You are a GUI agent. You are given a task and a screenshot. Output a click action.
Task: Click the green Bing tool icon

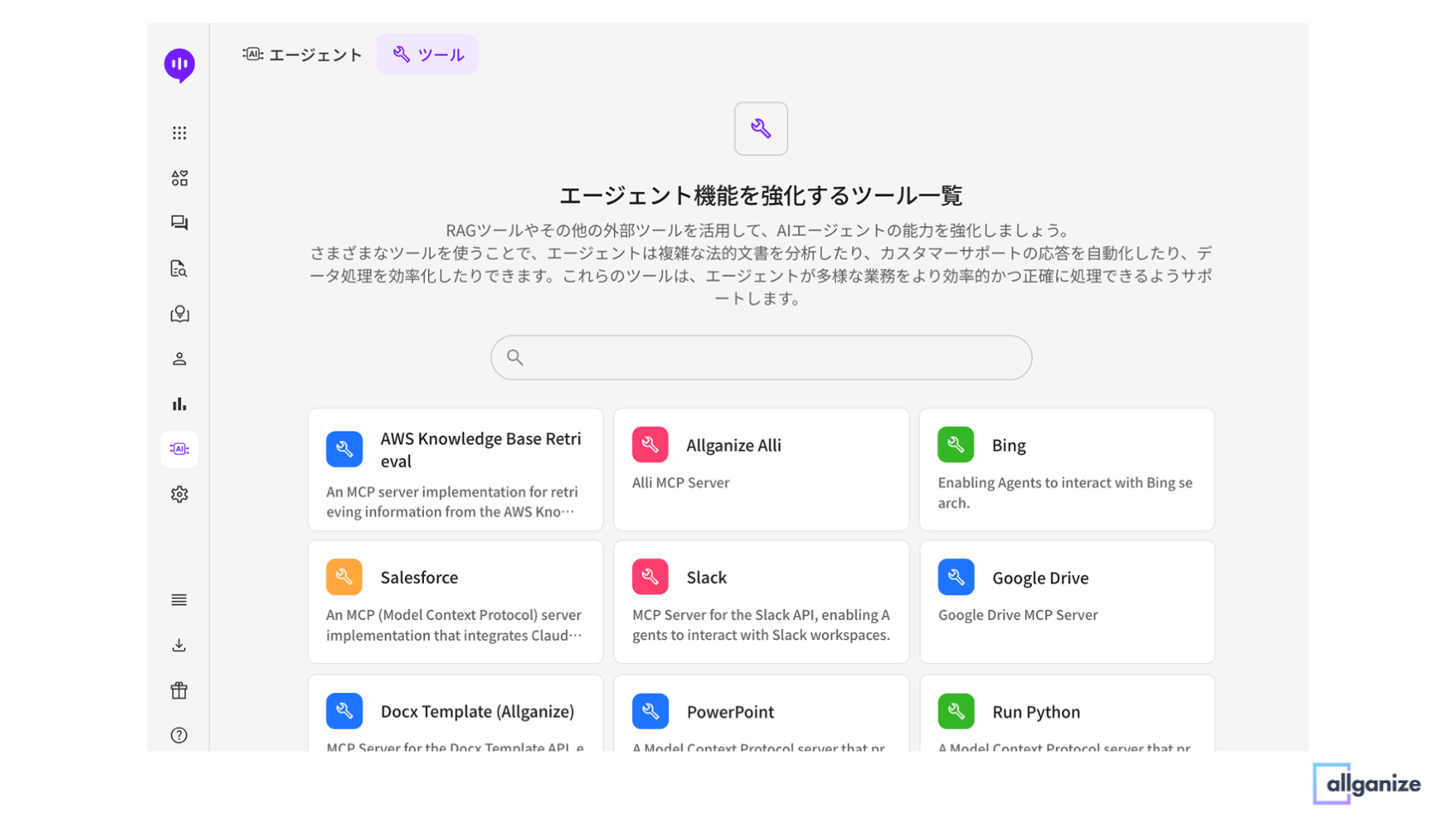pos(956,445)
